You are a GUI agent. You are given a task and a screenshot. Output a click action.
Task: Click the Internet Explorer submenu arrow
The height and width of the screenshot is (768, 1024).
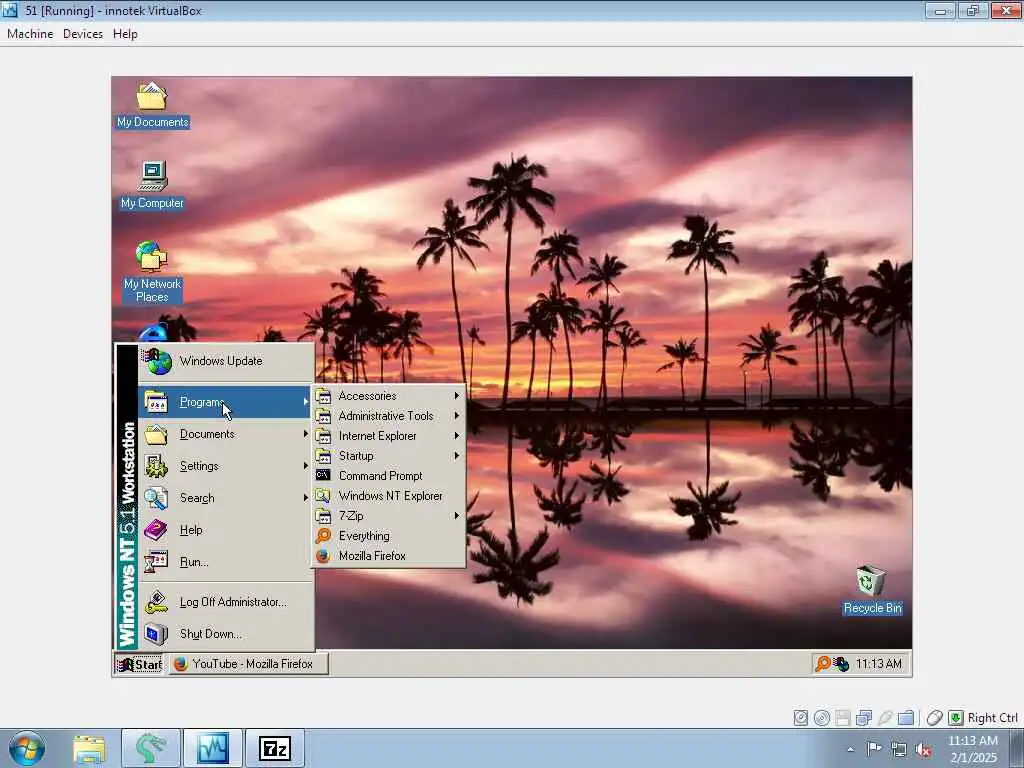point(457,436)
